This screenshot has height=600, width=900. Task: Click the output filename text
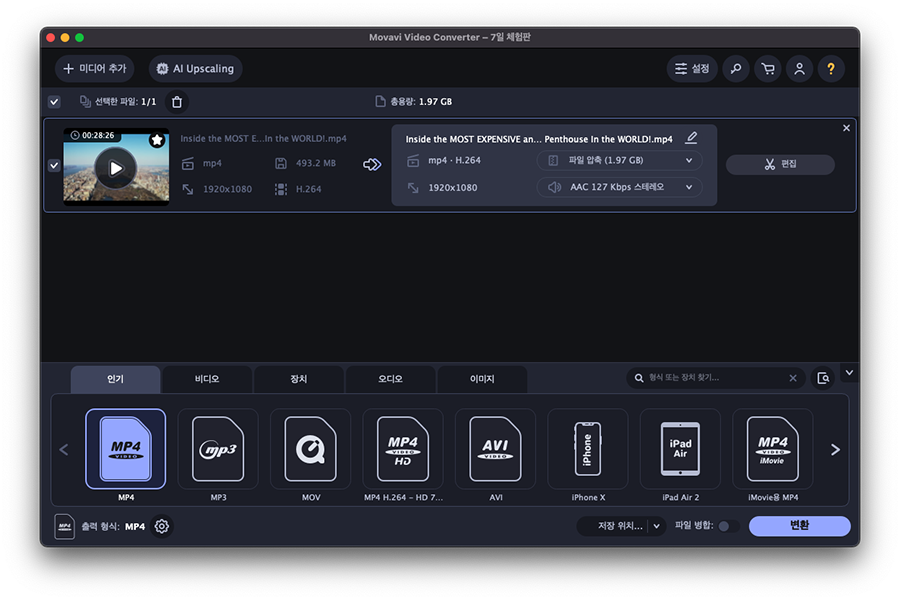(539, 140)
